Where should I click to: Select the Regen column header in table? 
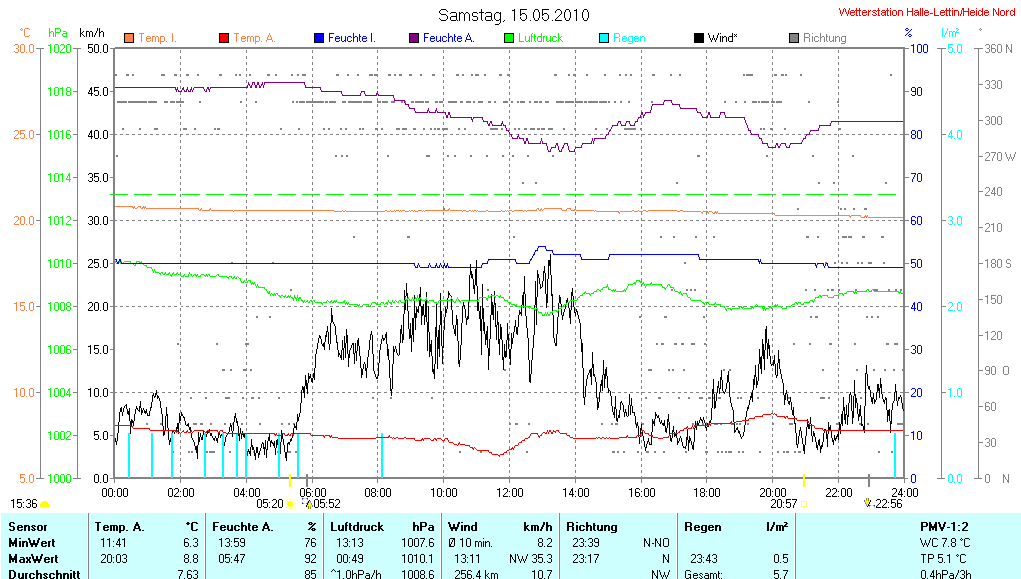703,526
